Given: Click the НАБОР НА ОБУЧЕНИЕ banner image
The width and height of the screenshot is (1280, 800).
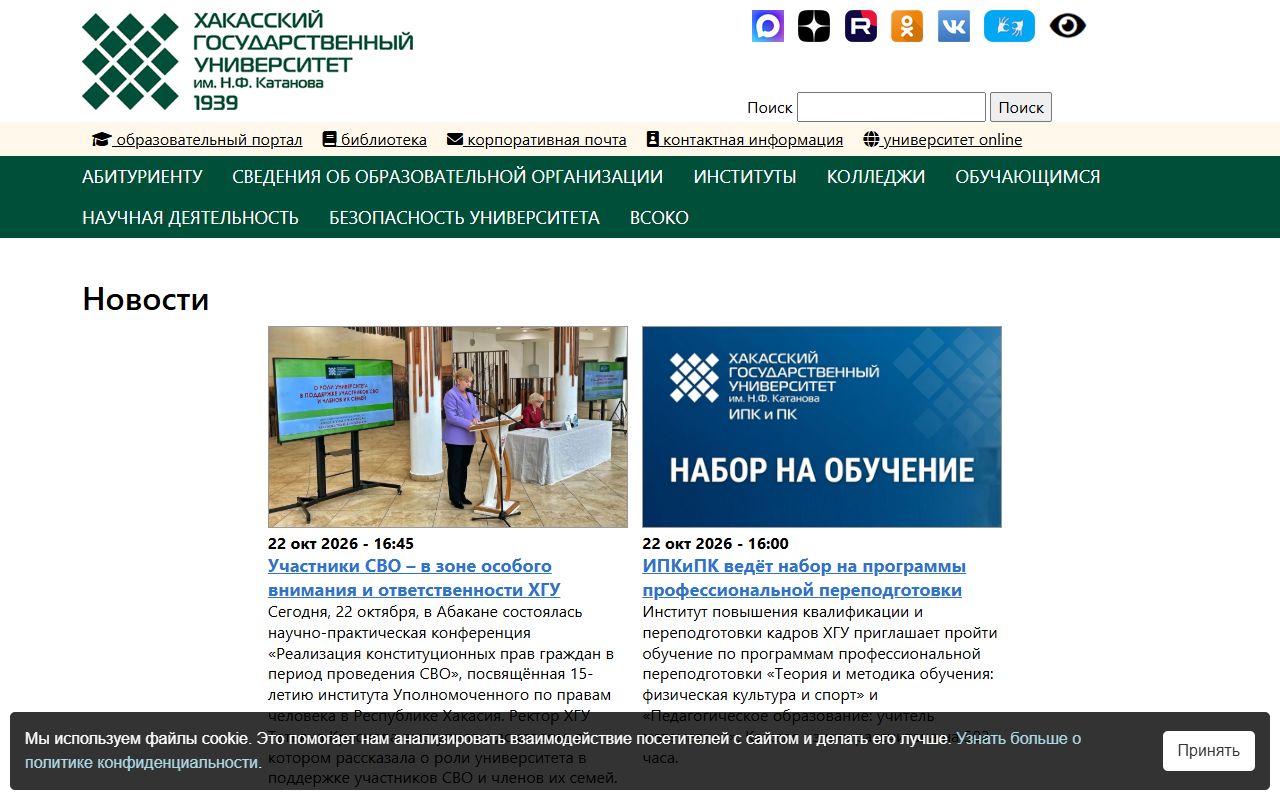Looking at the screenshot, I should pos(822,427).
